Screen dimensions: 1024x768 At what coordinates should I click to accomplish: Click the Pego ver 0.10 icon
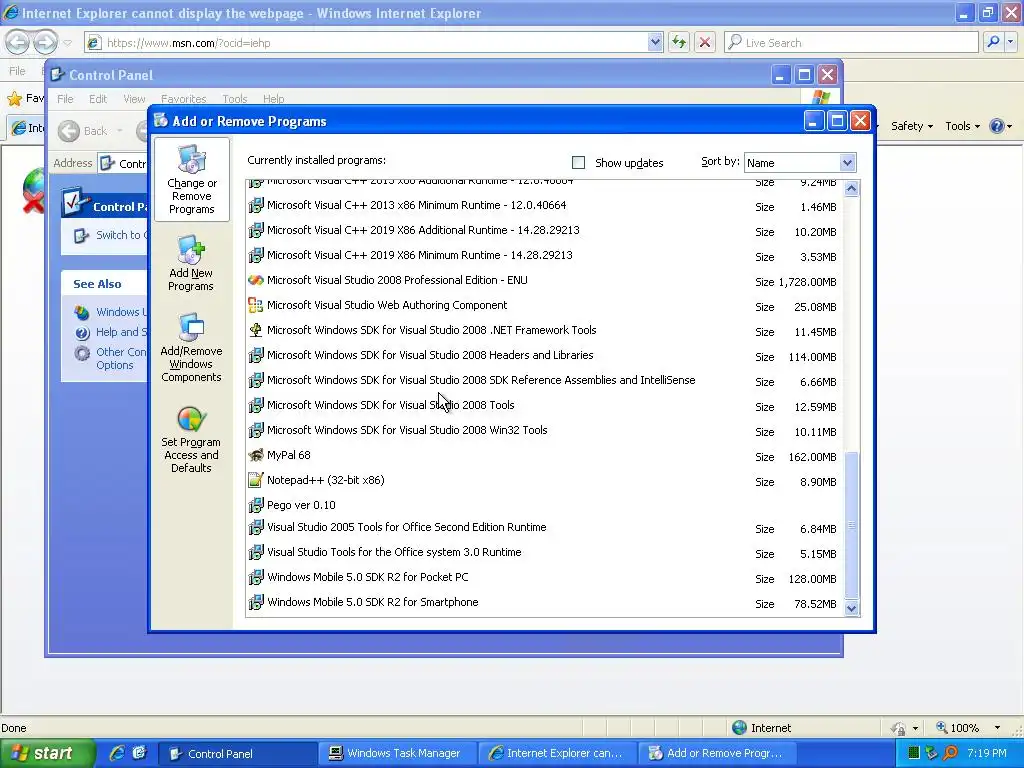(x=256, y=505)
